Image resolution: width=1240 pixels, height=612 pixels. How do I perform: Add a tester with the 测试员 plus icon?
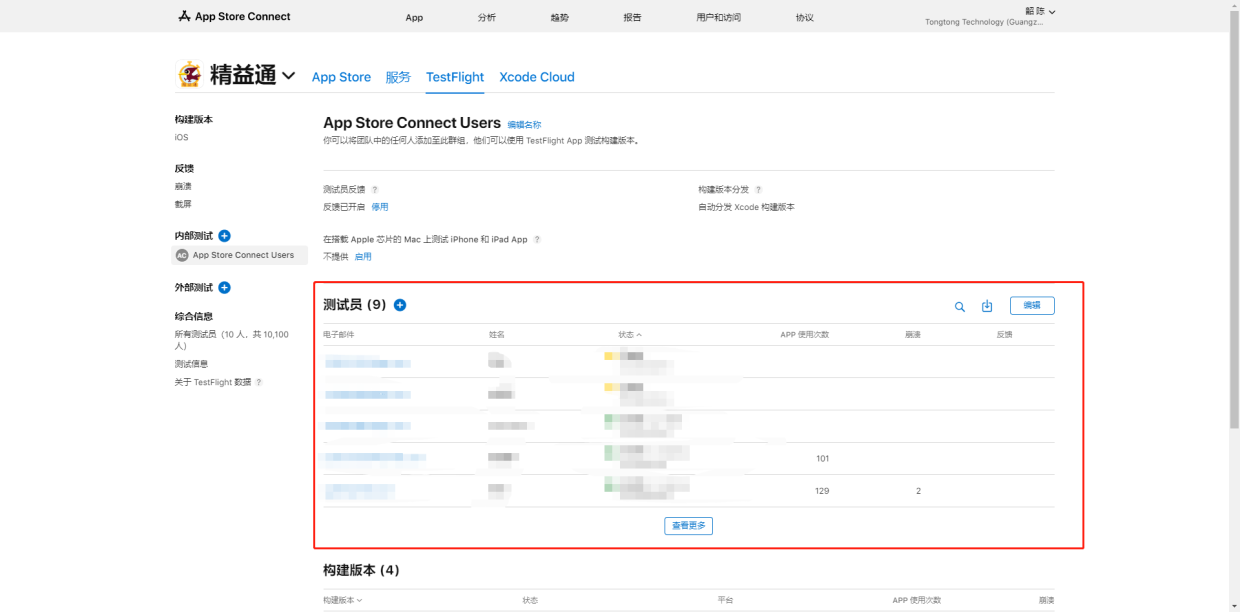[400, 305]
